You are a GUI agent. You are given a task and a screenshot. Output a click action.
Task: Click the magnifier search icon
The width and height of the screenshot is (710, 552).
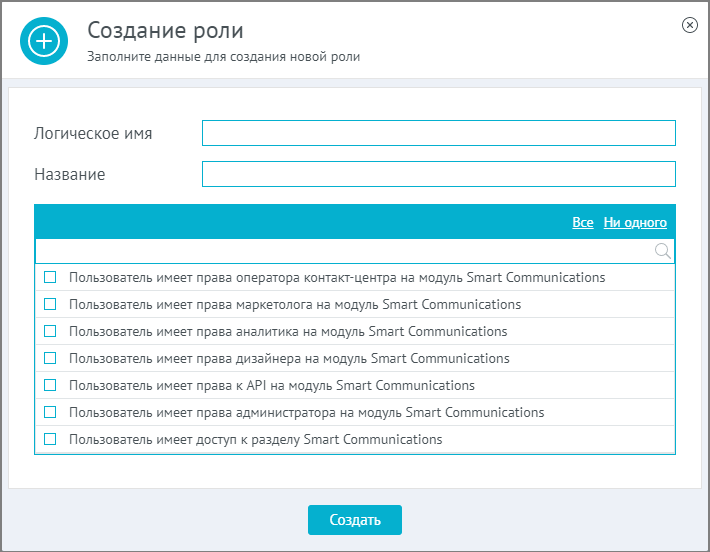[662, 251]
